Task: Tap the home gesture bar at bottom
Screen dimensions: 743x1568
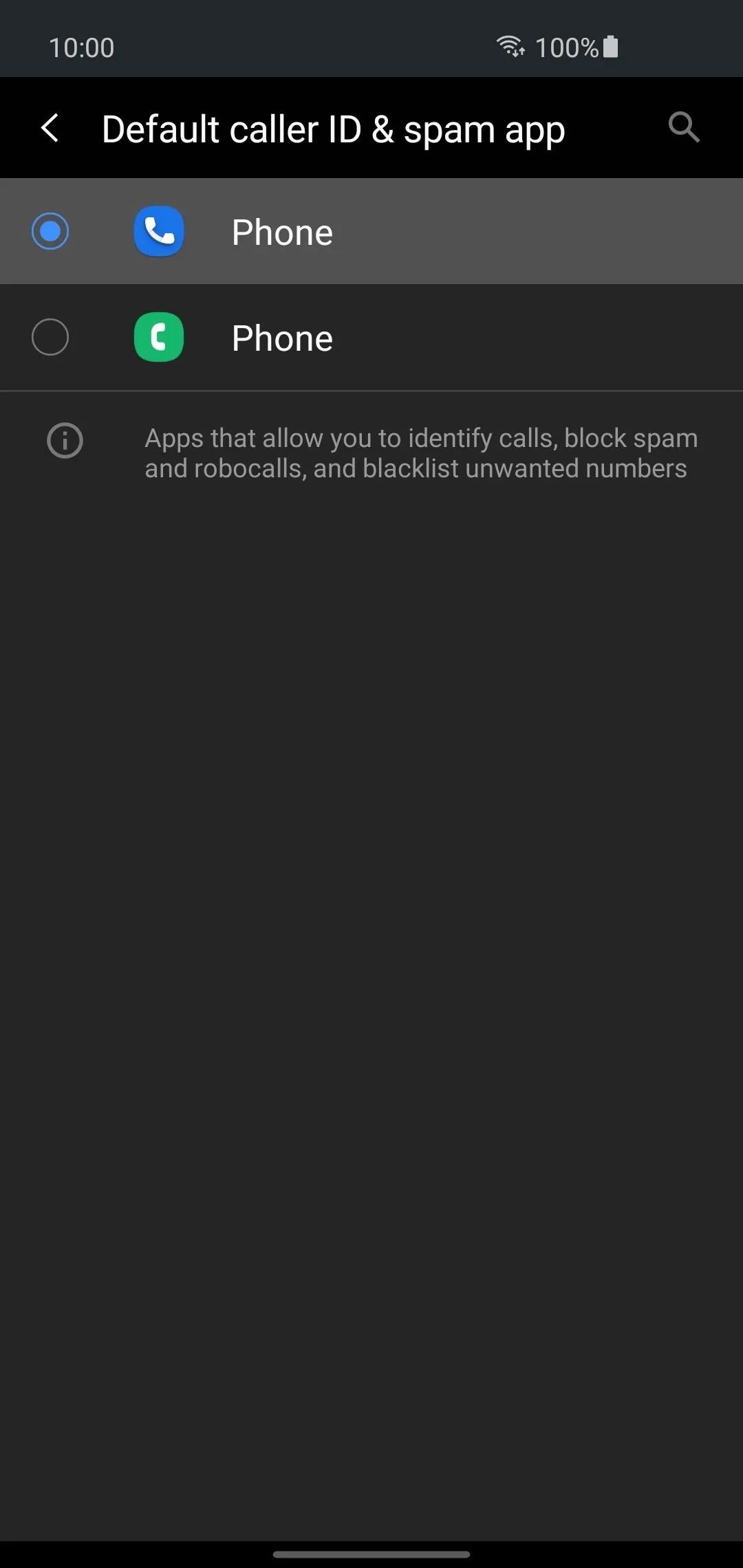Action: click(x=371, y=1554)
